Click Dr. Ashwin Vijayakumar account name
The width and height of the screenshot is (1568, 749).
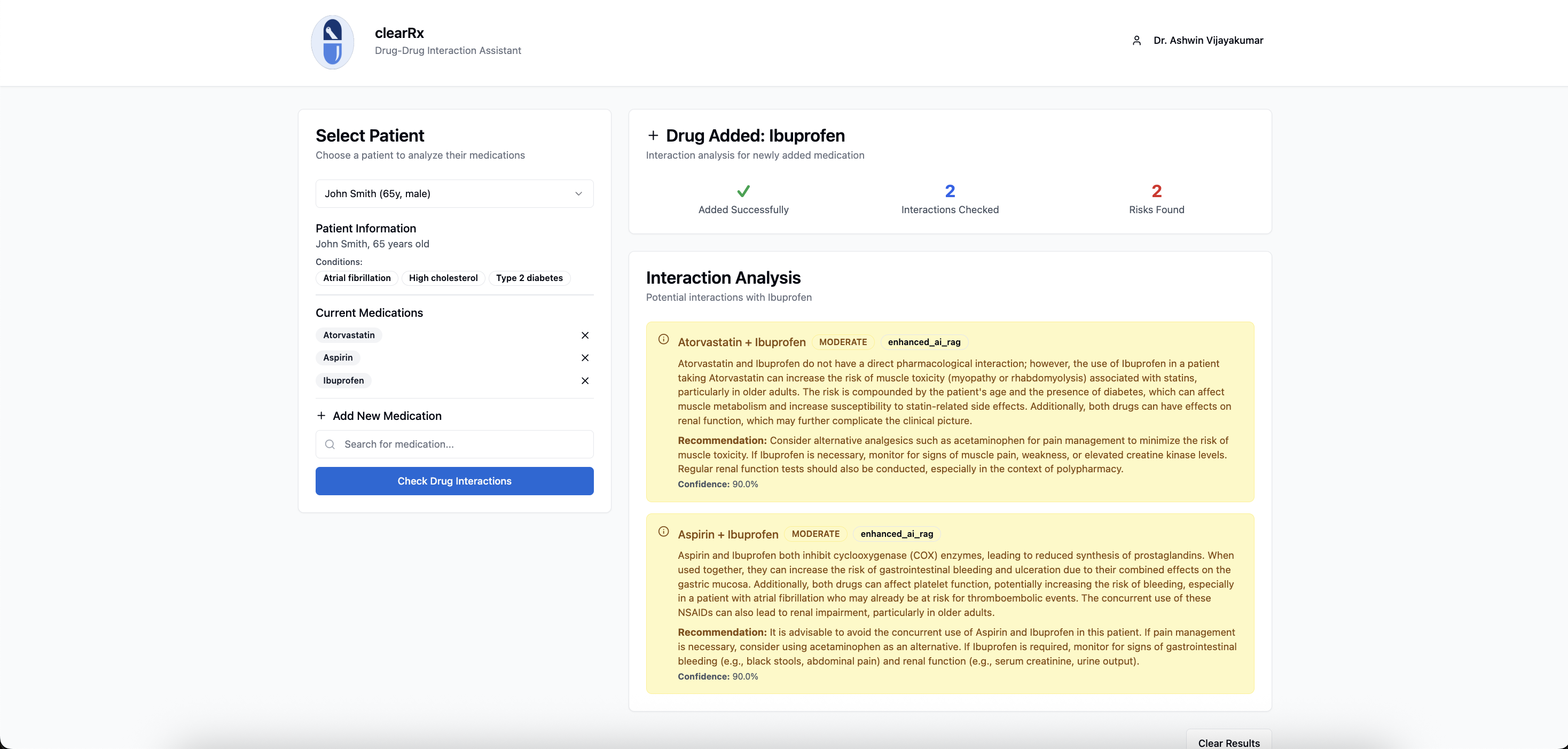(1208, 40)
